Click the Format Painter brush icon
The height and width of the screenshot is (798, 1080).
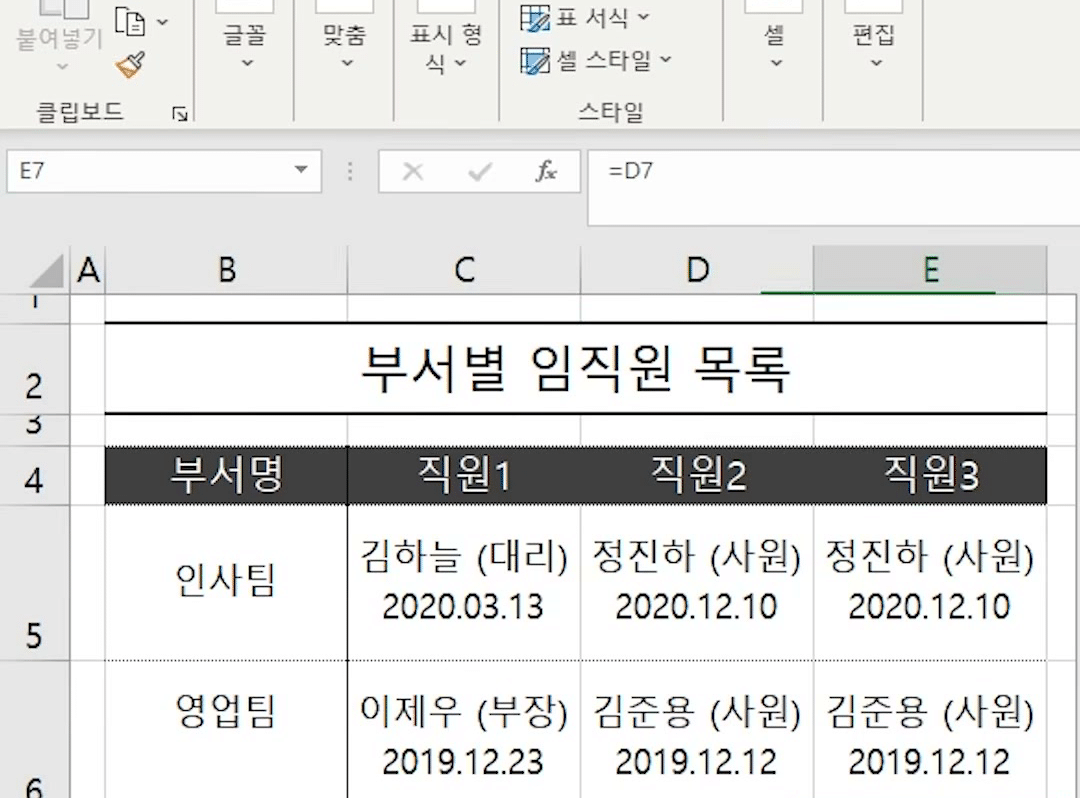tap(130, 65)
